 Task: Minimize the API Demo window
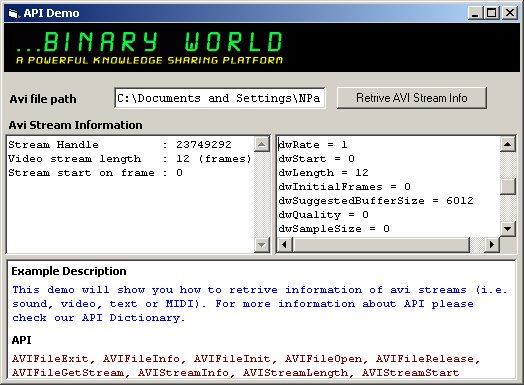475,13
